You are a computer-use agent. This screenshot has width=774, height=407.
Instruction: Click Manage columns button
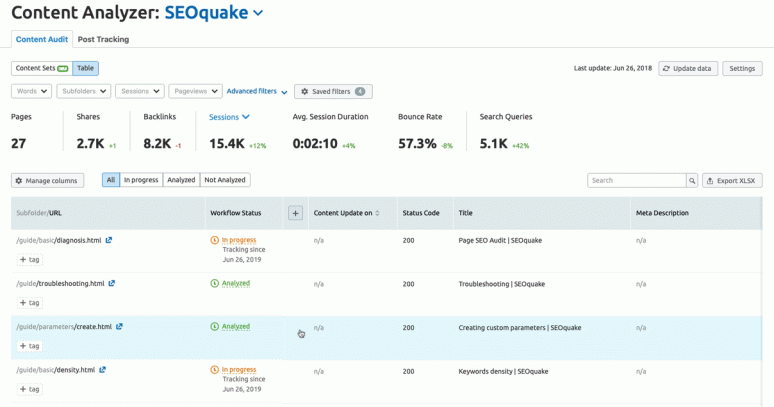[x=47, y=181]
